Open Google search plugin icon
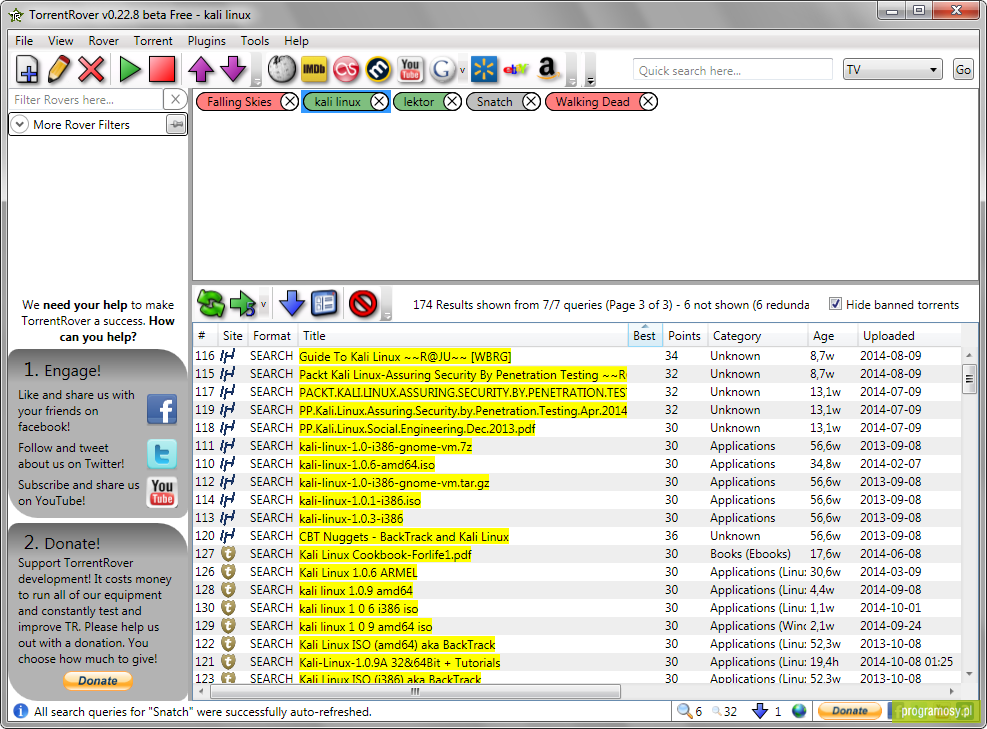Screen dimensions: 987x729 [x=443, y=69]
